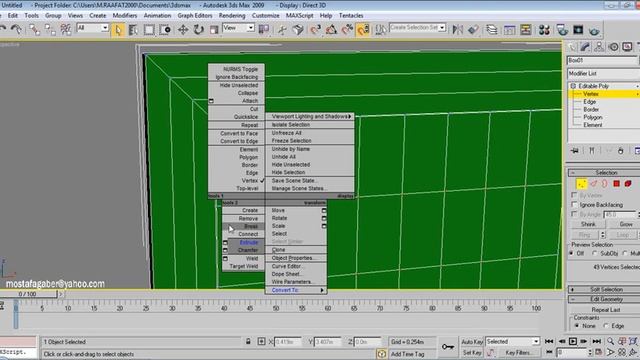Screen dimensions: 640x360
Task: Click the time slider 0 / 100 handle
Action: pyautogui.click(x=27, y=294)
